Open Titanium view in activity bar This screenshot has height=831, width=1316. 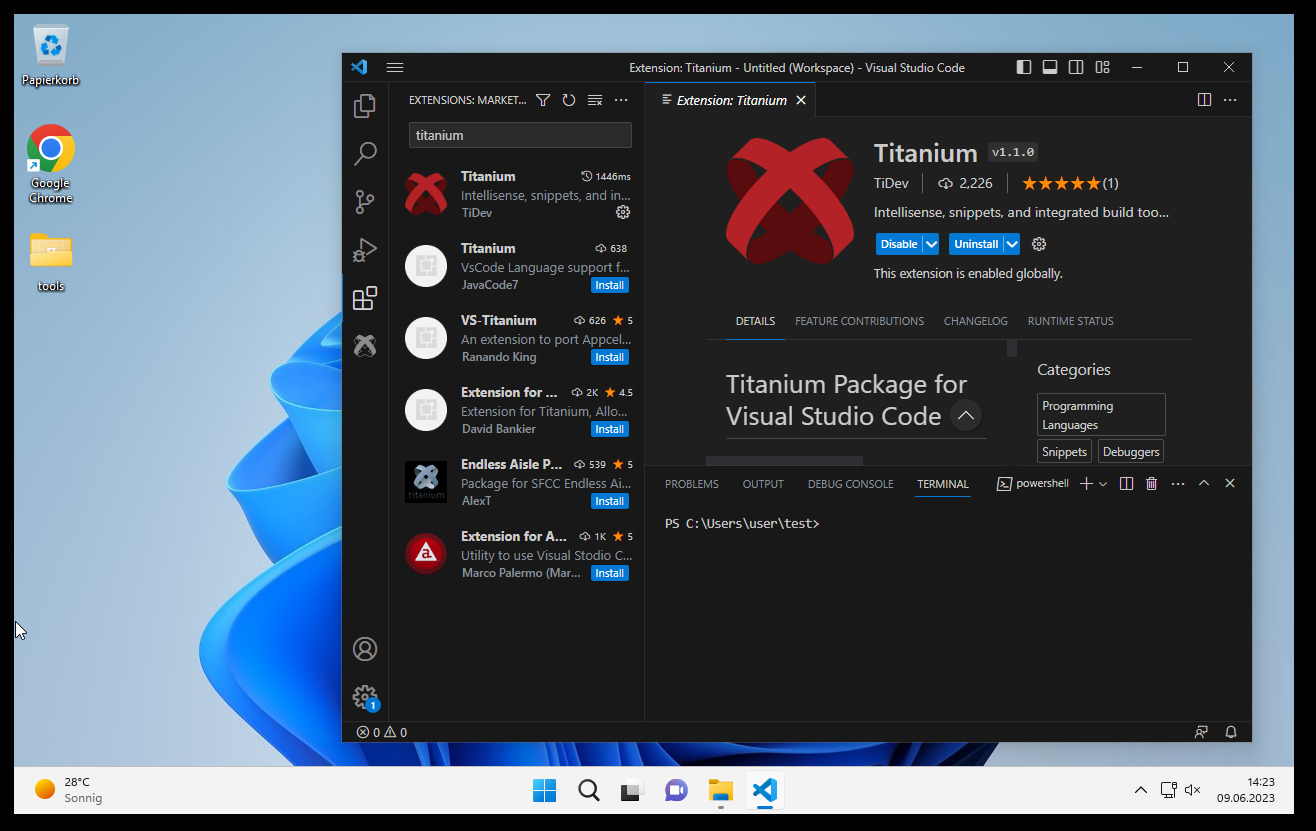365,346
